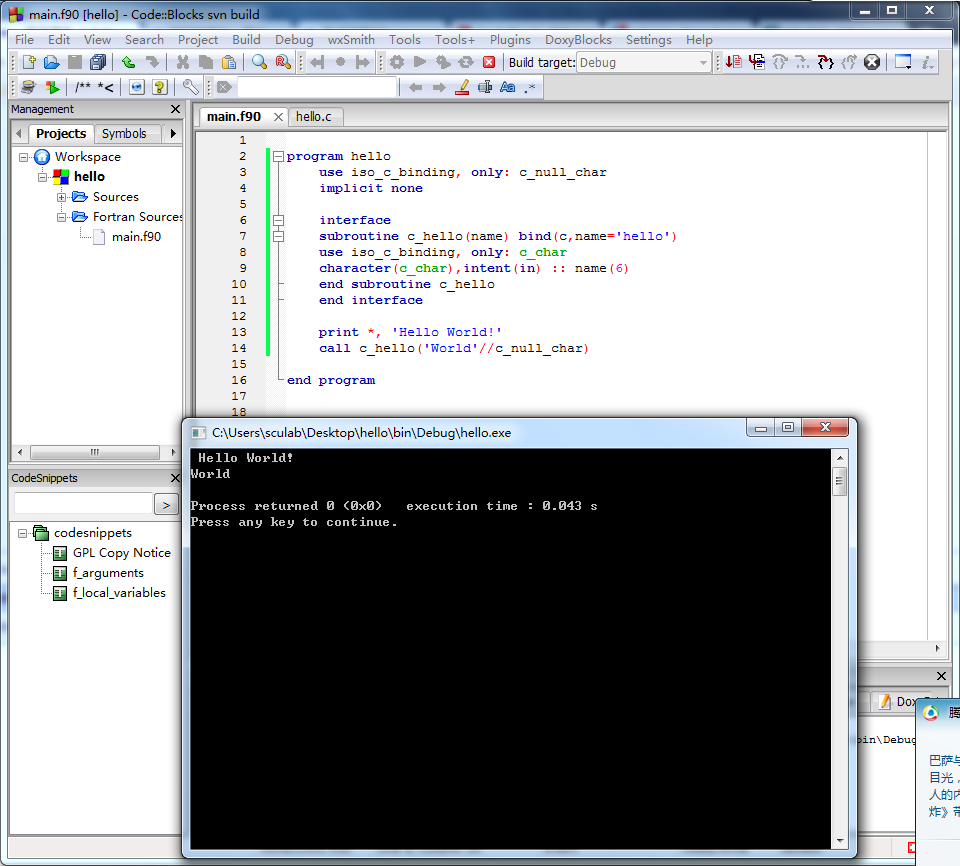This screenshot has width=960, height=866.
Task: Toggle regex search option icon
Action: pos(530,88)
